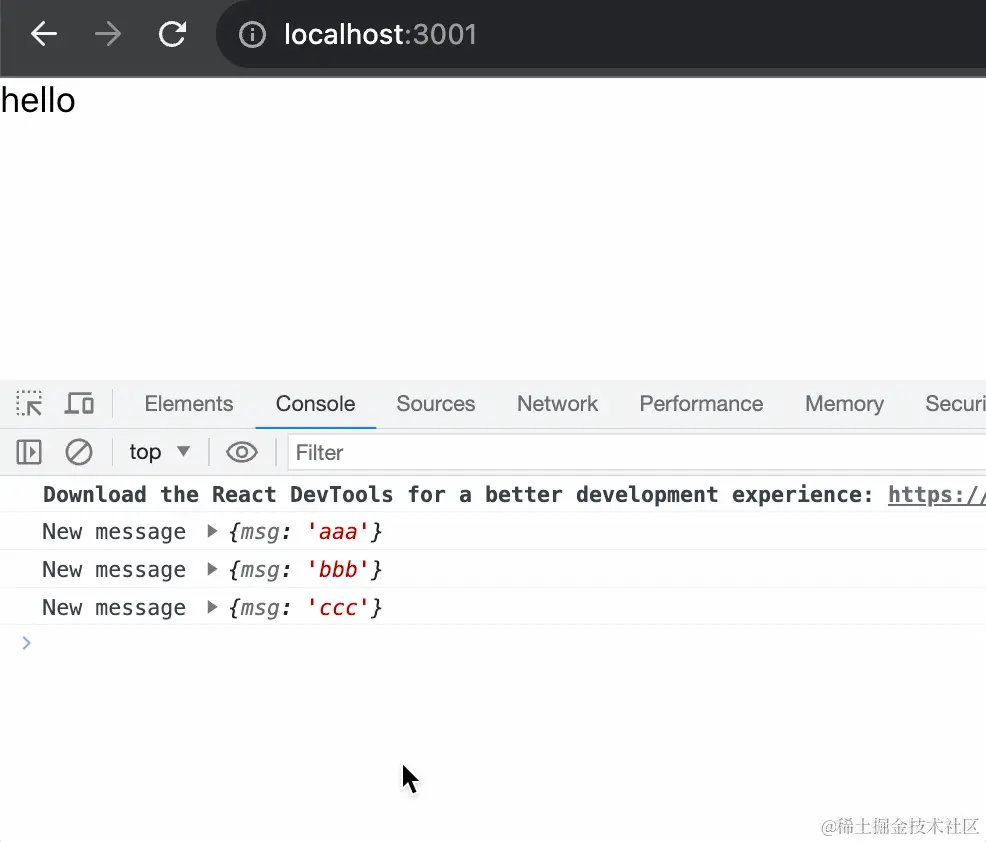Toggle the device toolbar icon
986x842 pixels.
(79, 403)
